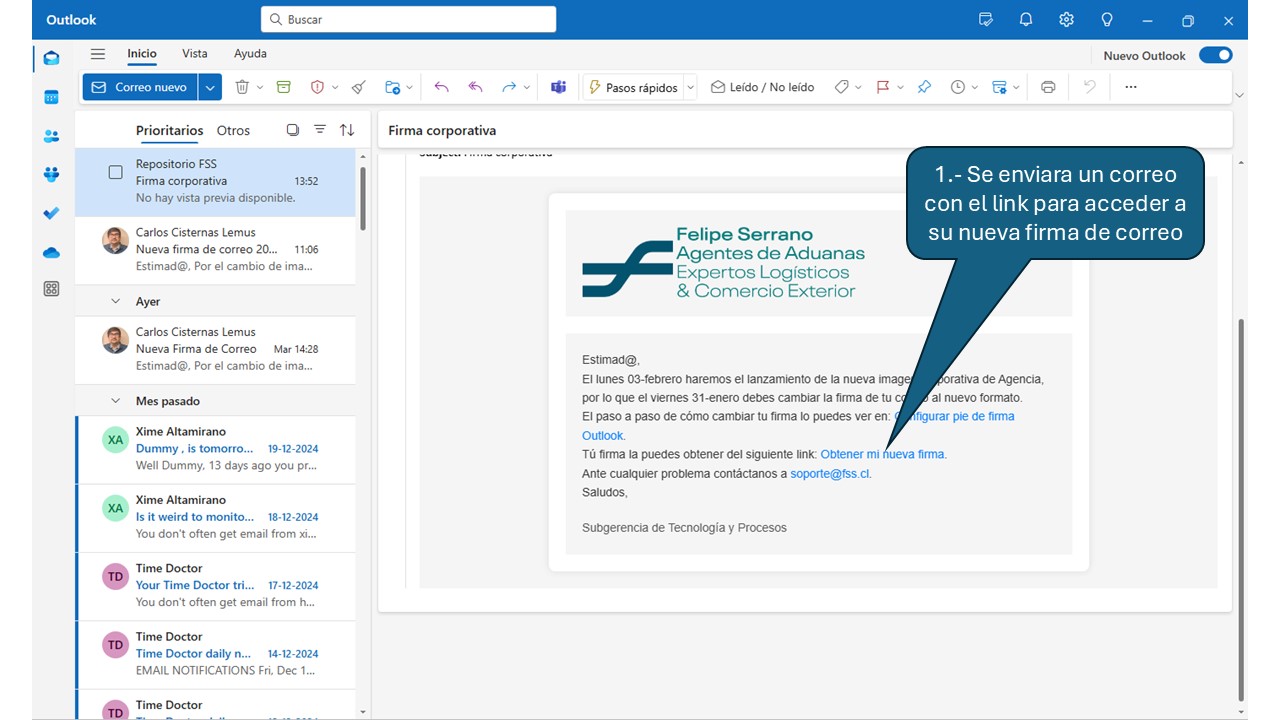1280x720 pixels.
Task: Click the soporte@fss.cl email link
Action: pos(830,474)
